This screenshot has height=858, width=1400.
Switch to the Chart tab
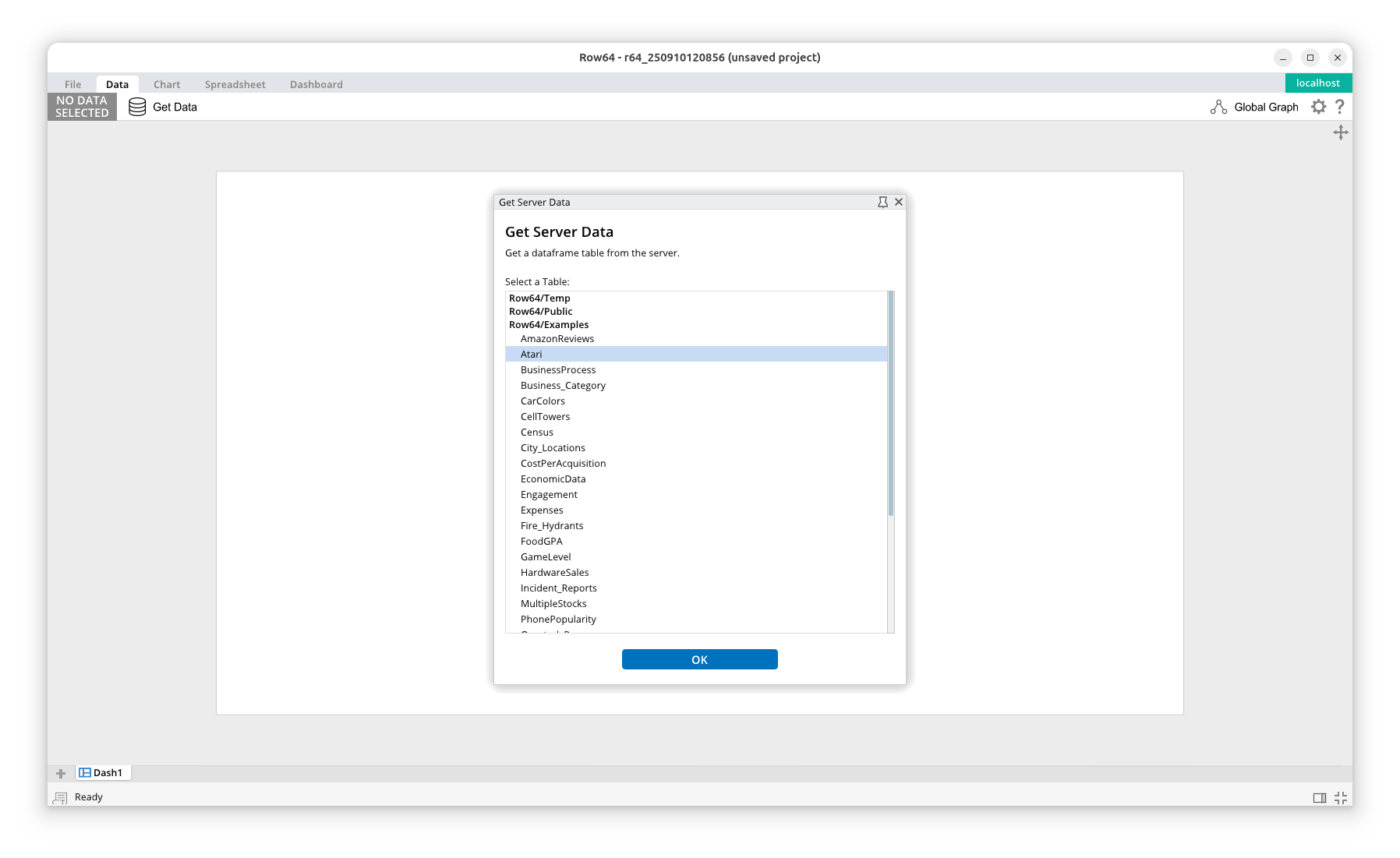click(167, 84)
